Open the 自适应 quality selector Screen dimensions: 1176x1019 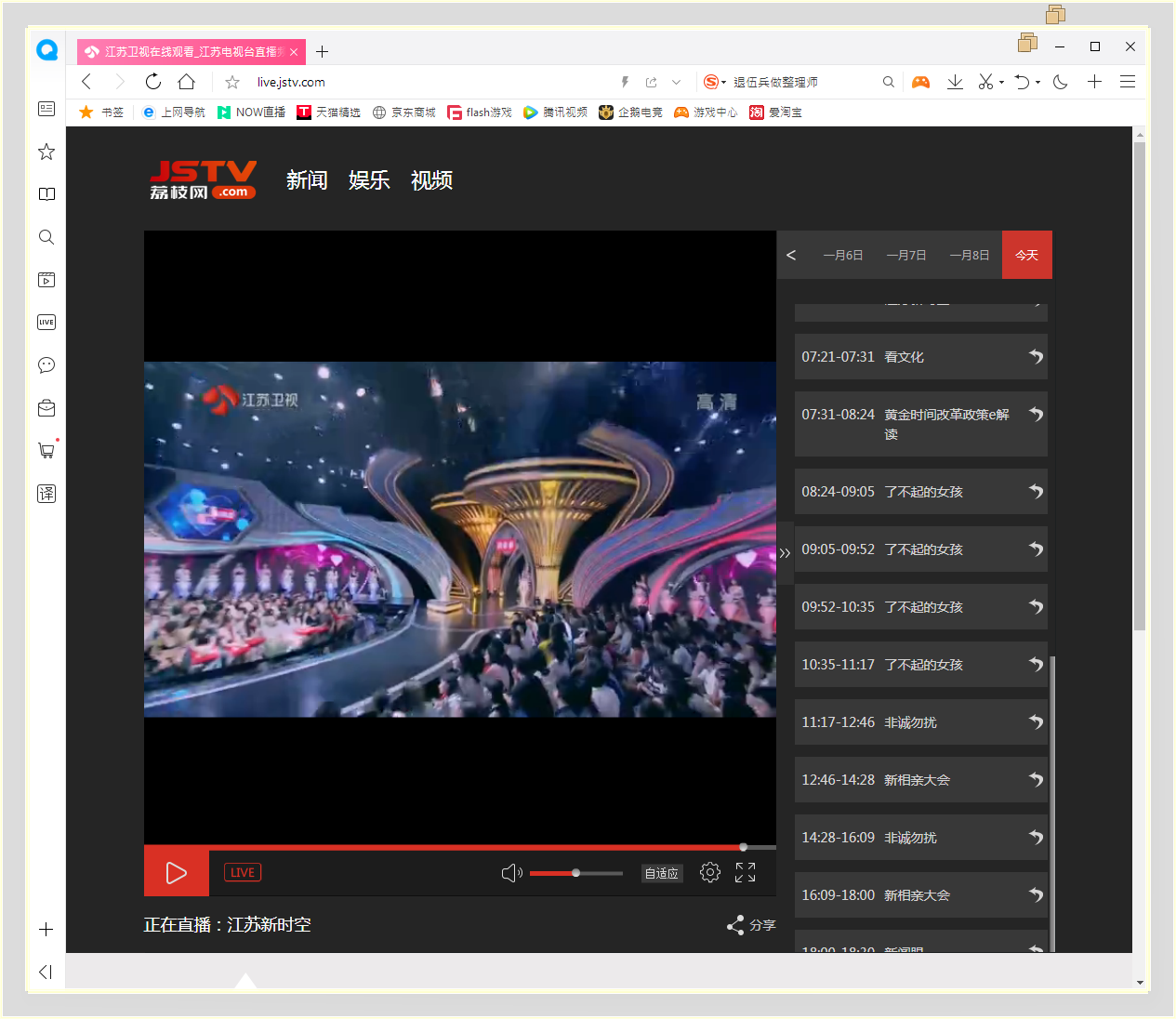(x=662, y=873)
